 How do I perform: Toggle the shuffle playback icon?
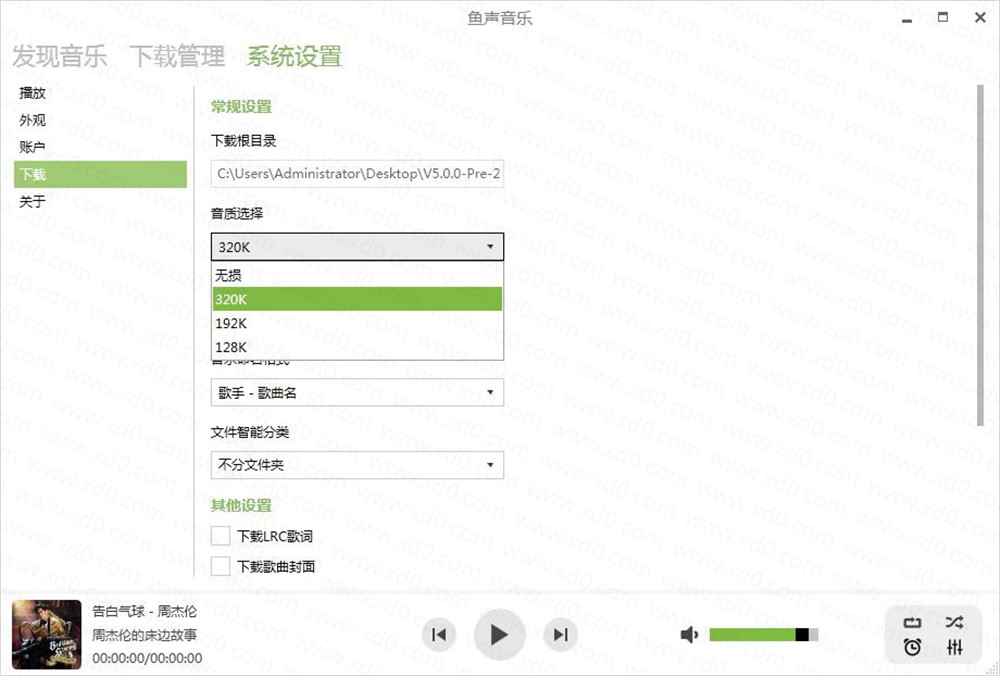click(954, 622)
